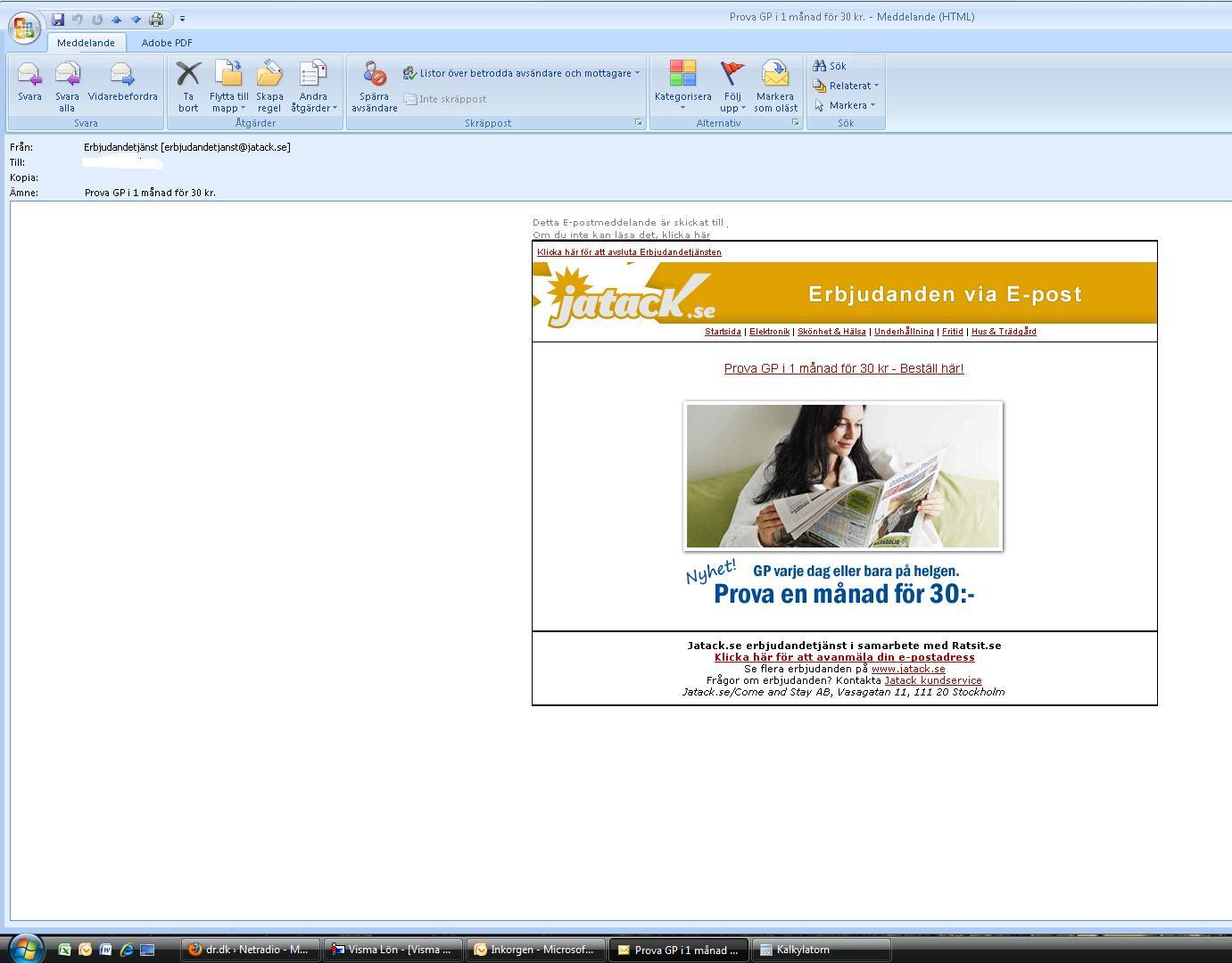
Task: Open Hus & Trädgård link
Action: [1004, 332]
